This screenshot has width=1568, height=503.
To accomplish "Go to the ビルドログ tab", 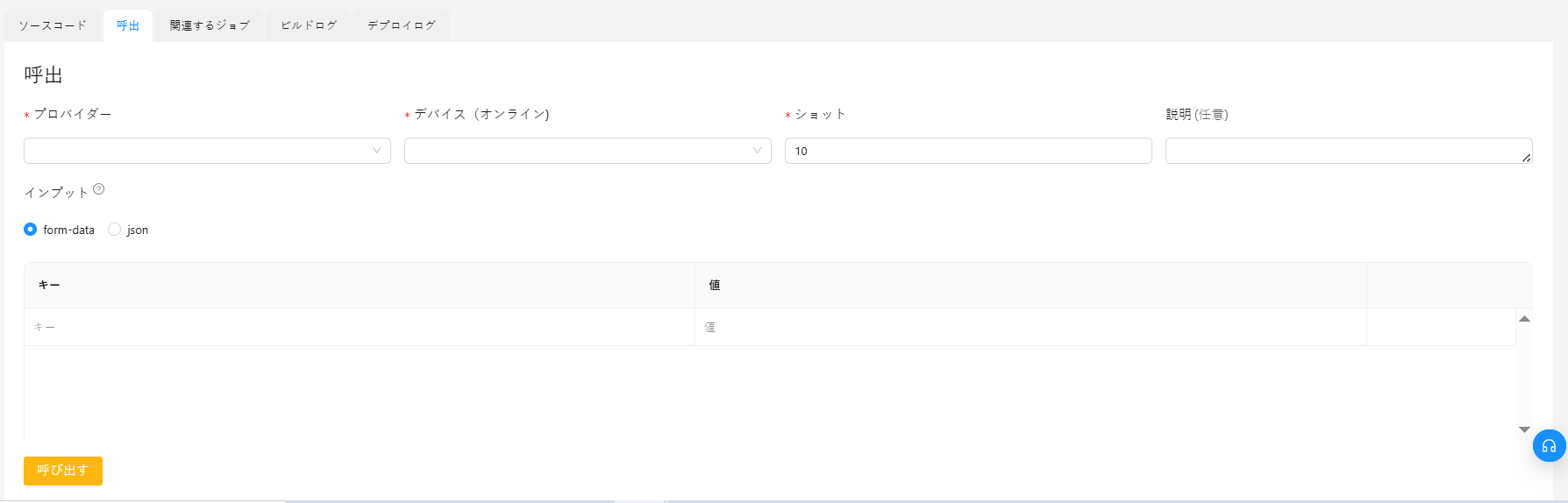I will pyautogui.click(x=309, y=25).
